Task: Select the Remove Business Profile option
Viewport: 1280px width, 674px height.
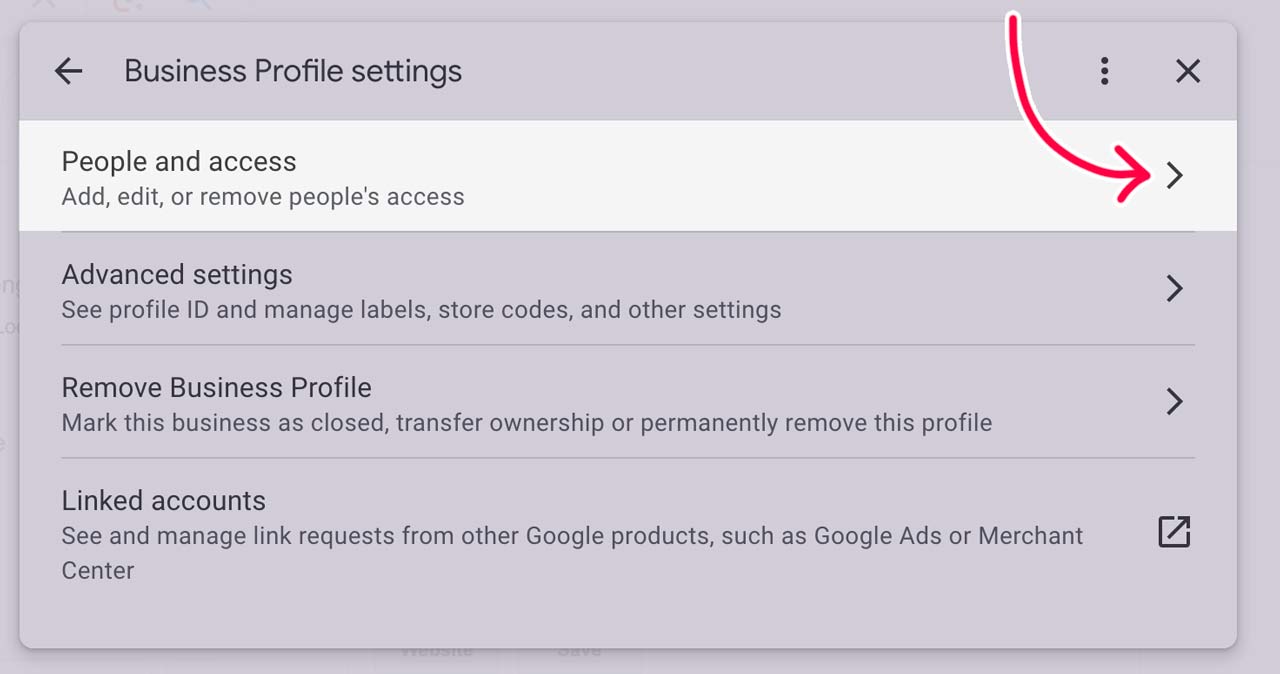Action: click(217, 387)
